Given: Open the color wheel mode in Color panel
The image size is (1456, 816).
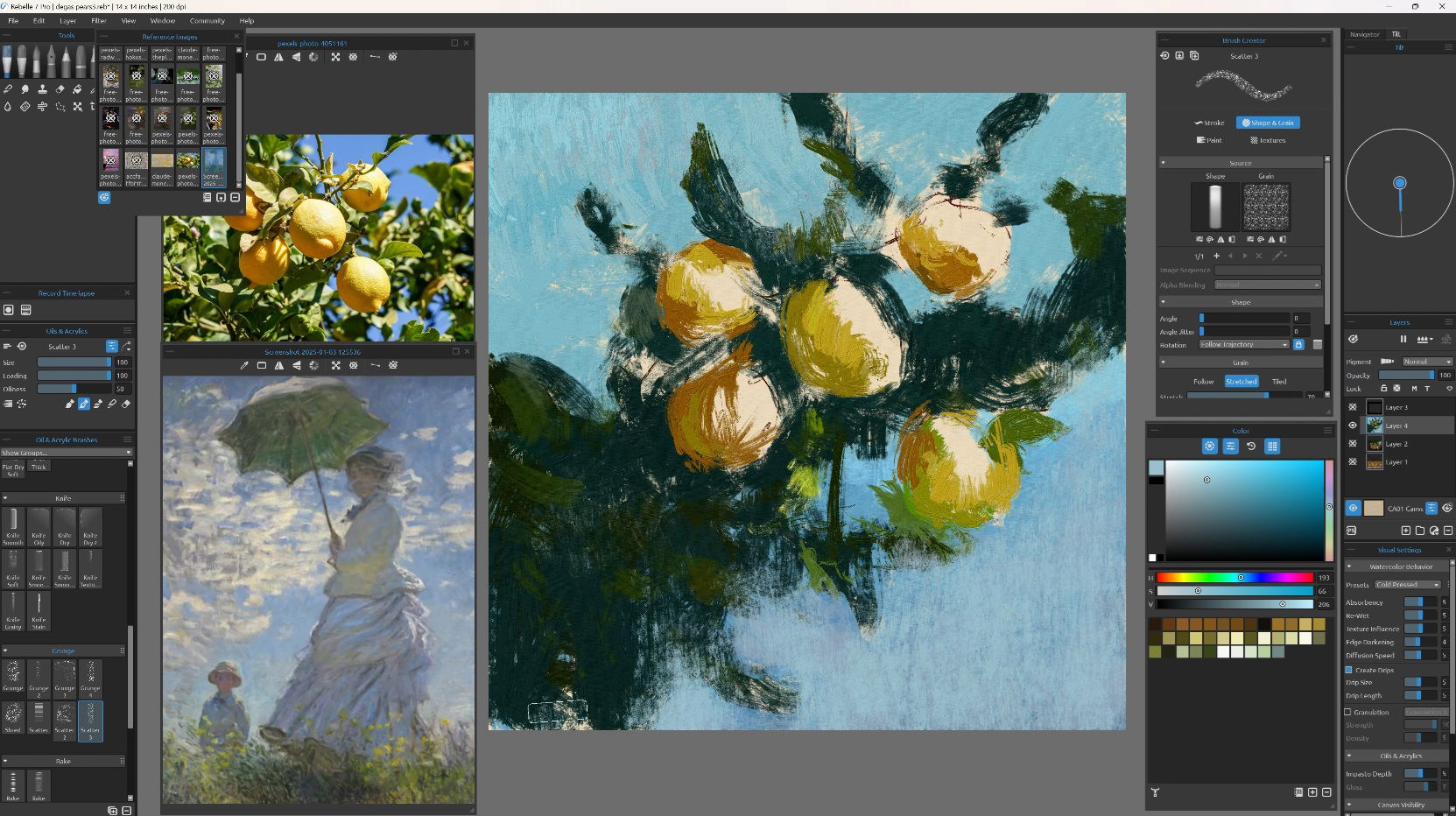Looking at the screenshot, I should [1209, 447].
